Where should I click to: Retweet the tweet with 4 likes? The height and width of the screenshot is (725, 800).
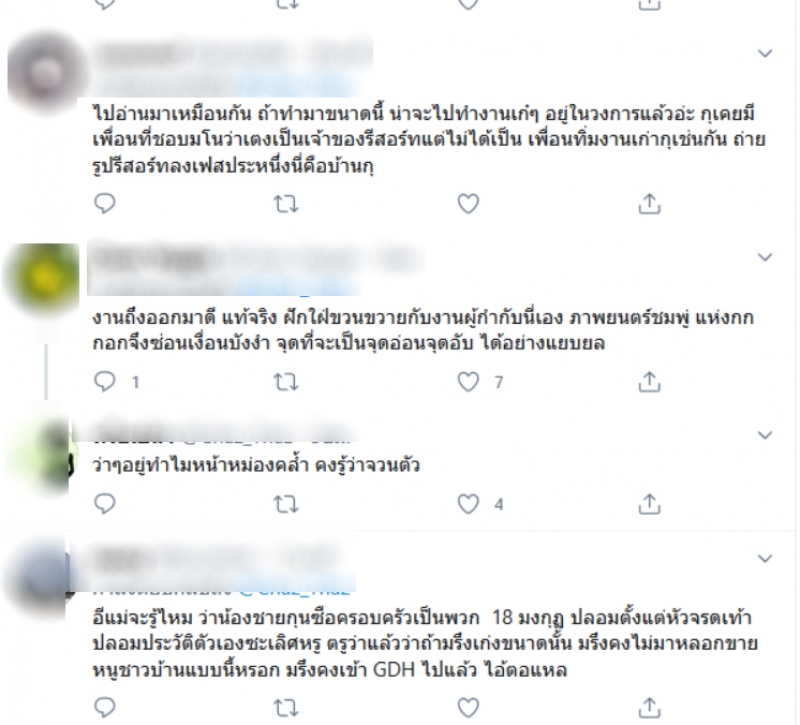pos(286,505)
